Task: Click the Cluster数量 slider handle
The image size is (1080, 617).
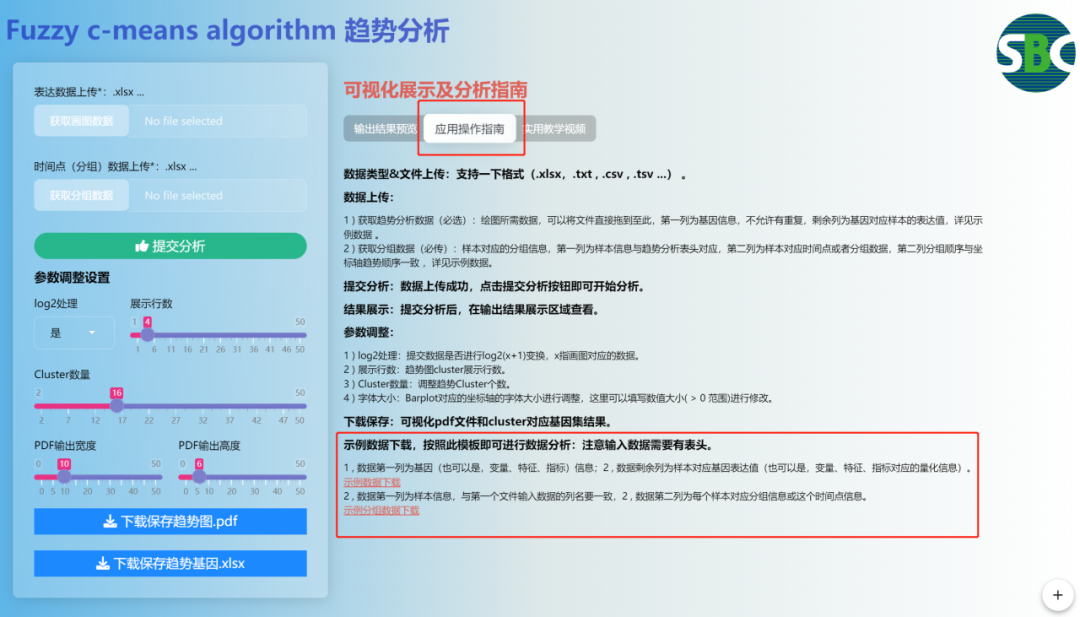Action: 116,406
